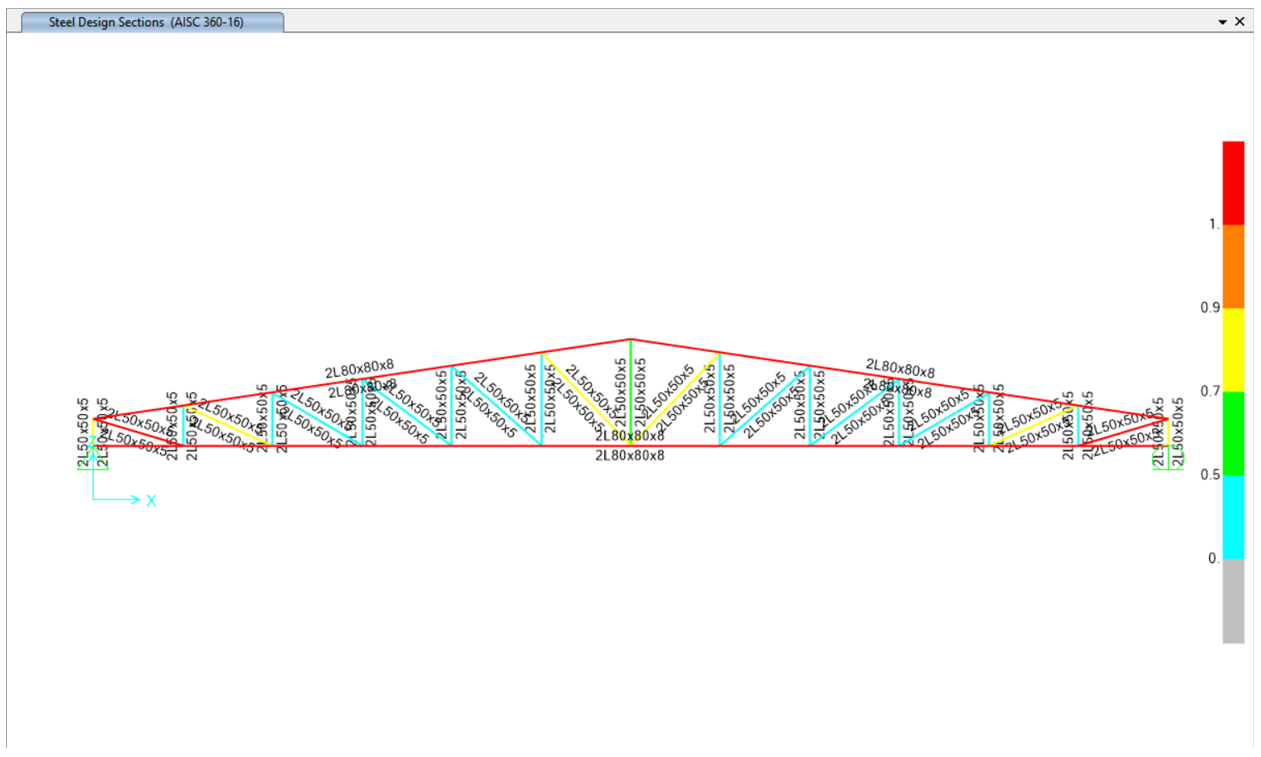Click bottom chord 2L80x80x8 label below midspan
The width and height of the screenshot is (1261, 757).
pos(630,455)
